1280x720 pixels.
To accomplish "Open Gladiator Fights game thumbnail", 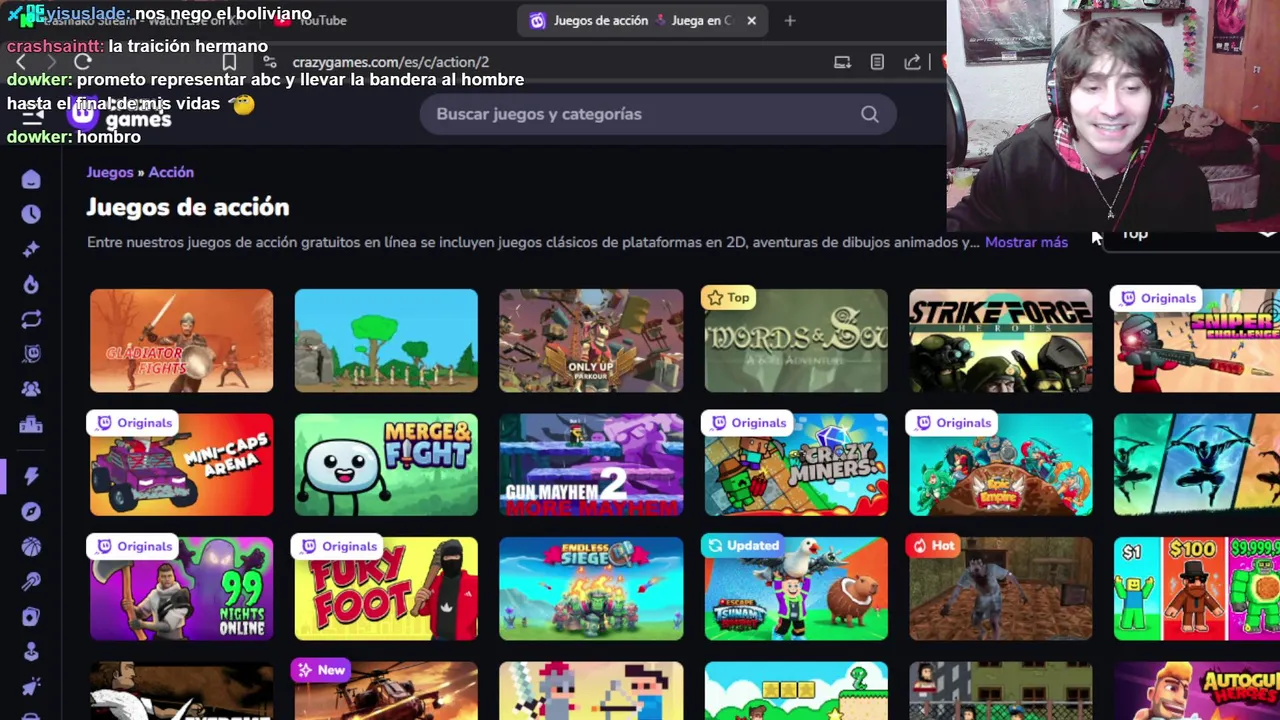I will coord(181,341).
